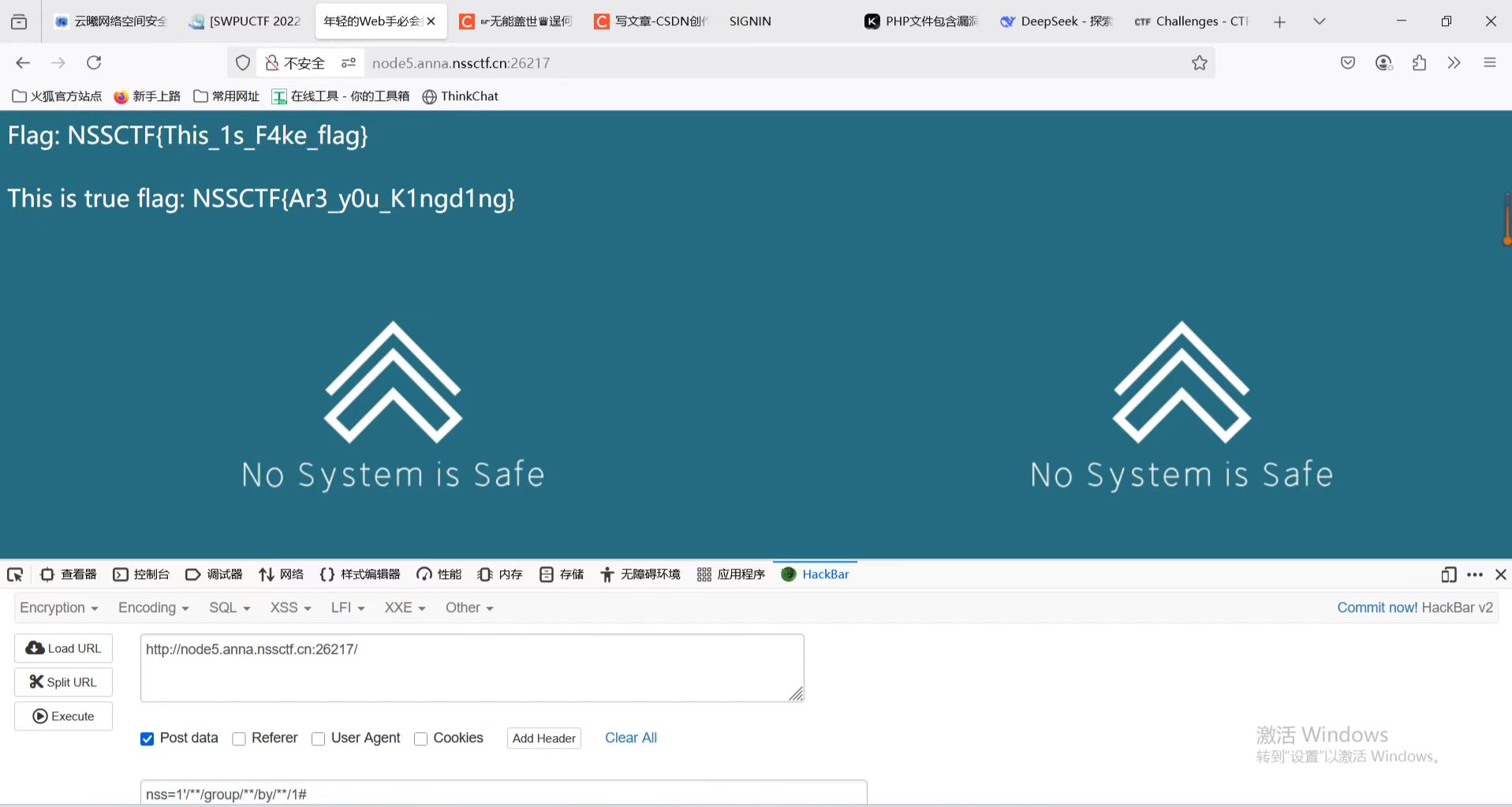Viewport: 1512px width, 807px height.
Task: Expand the XXE dropdown menu
Action: [405, 607]
